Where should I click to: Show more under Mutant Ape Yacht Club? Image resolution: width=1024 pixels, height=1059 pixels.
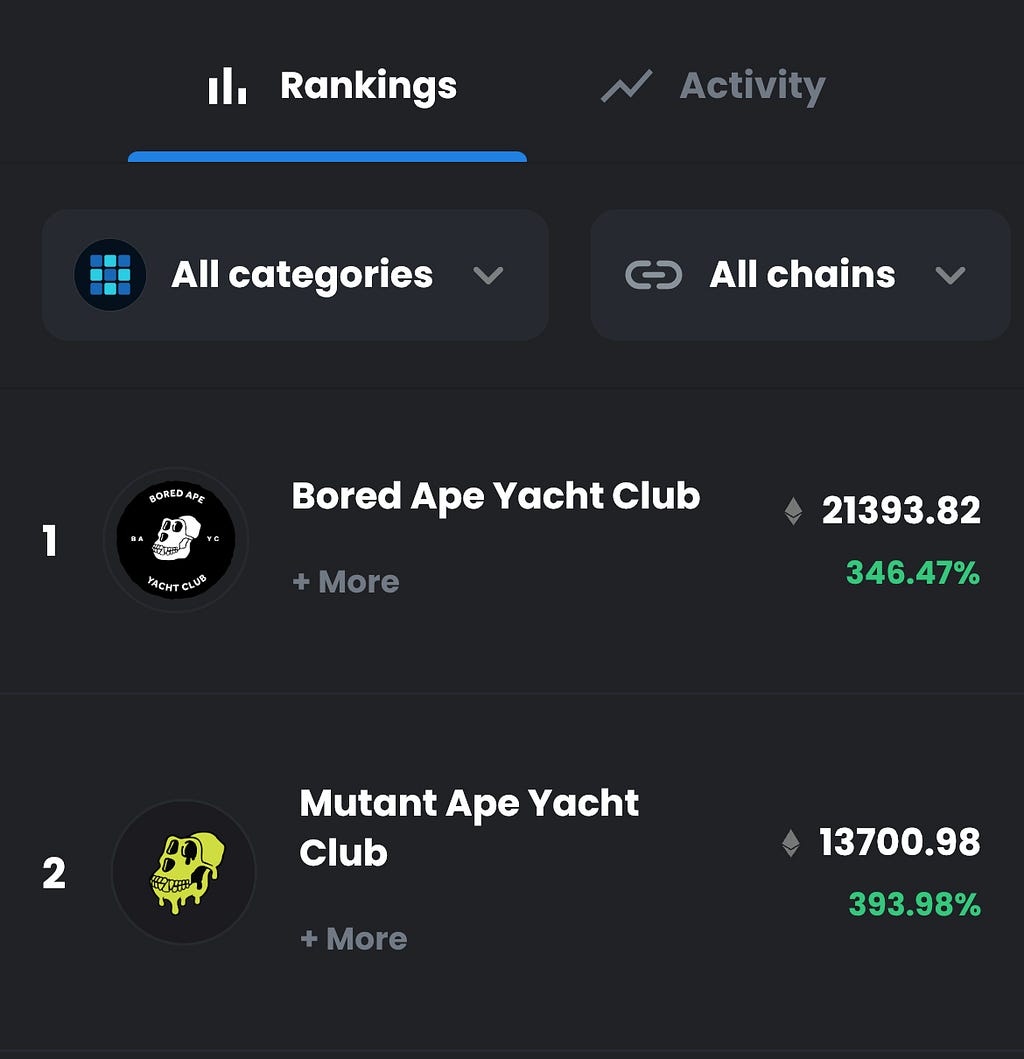[x=353, y=939]
